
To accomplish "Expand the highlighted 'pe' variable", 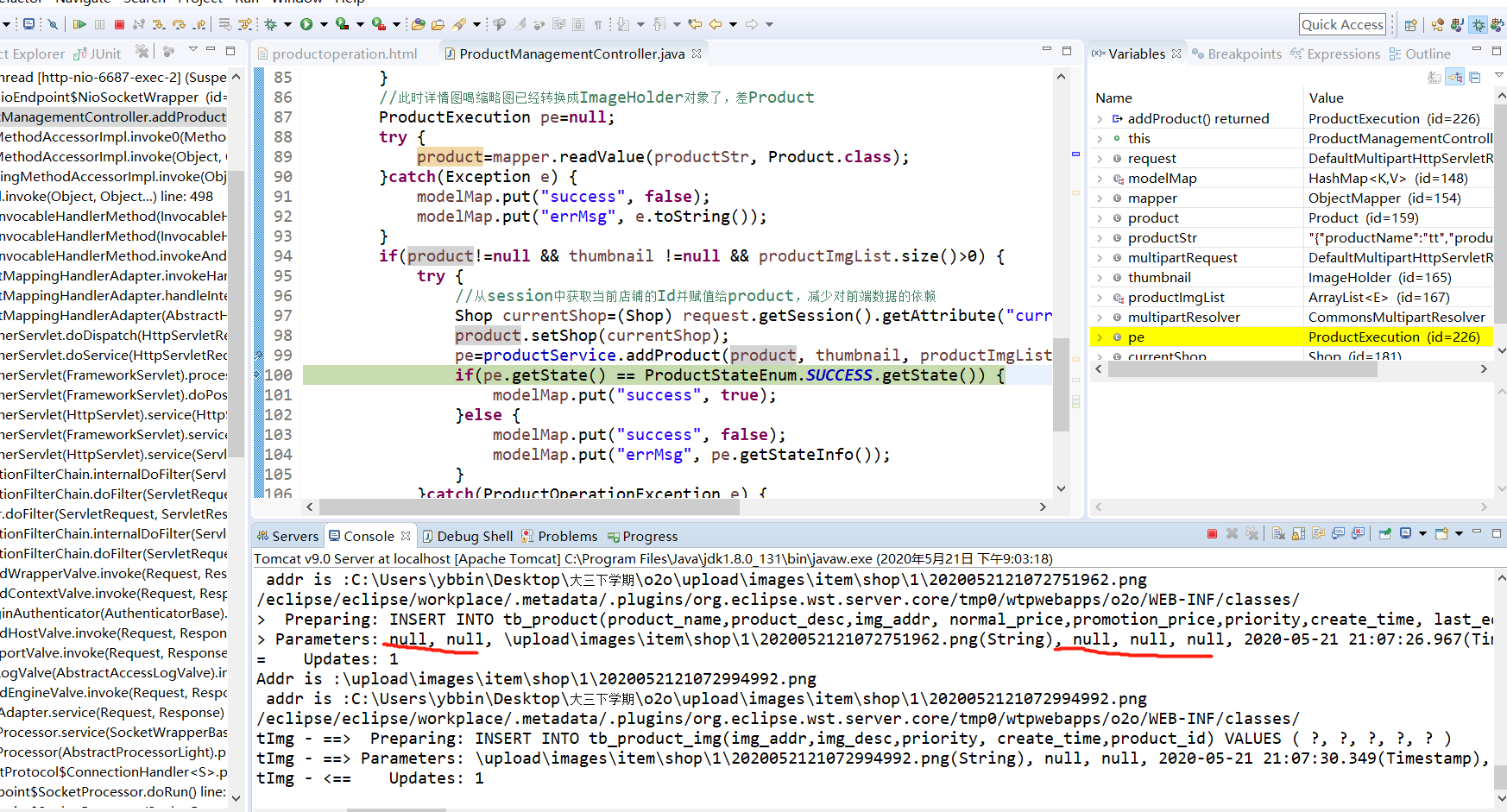I will (1100, 337).
